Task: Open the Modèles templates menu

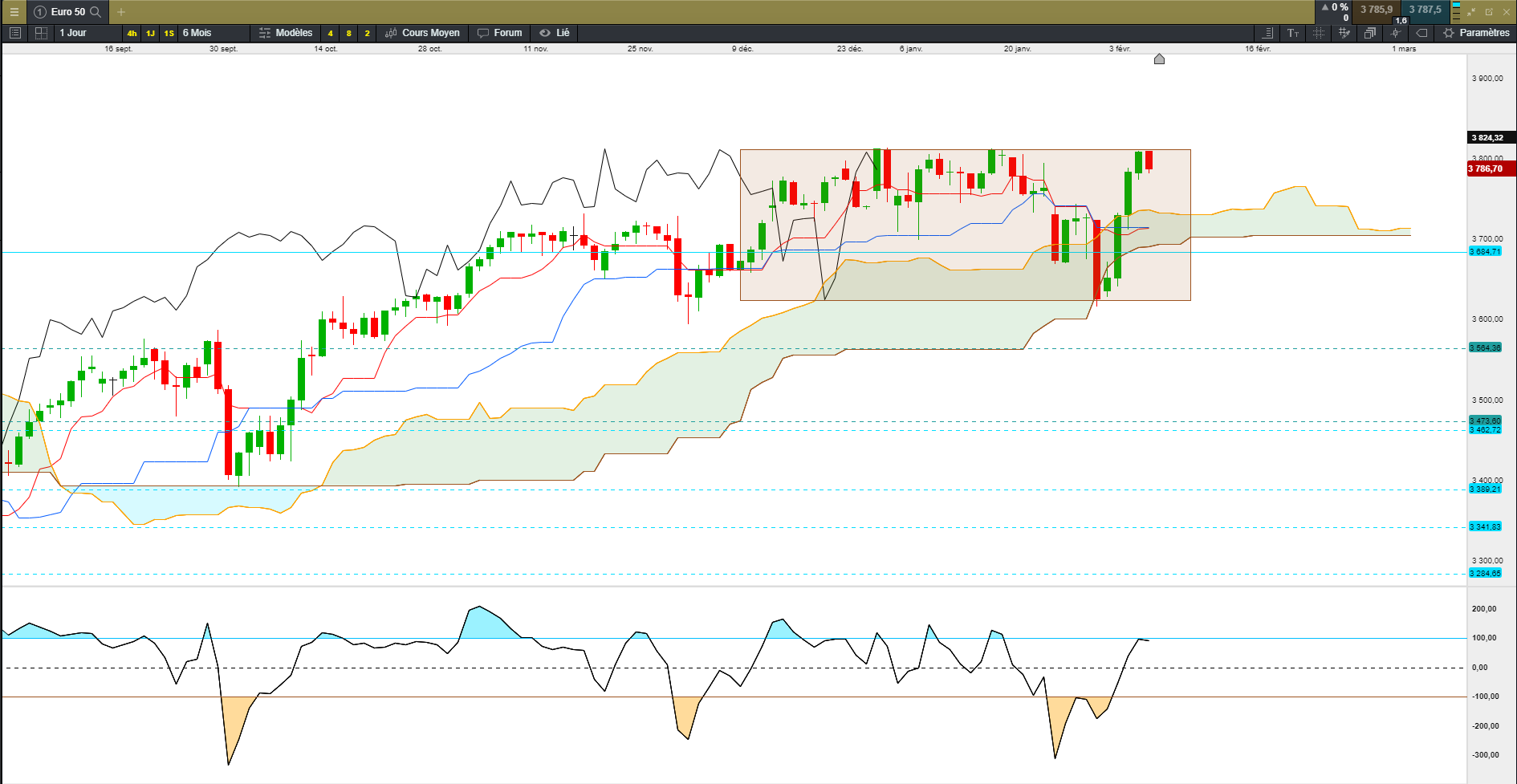Action: 286,33
